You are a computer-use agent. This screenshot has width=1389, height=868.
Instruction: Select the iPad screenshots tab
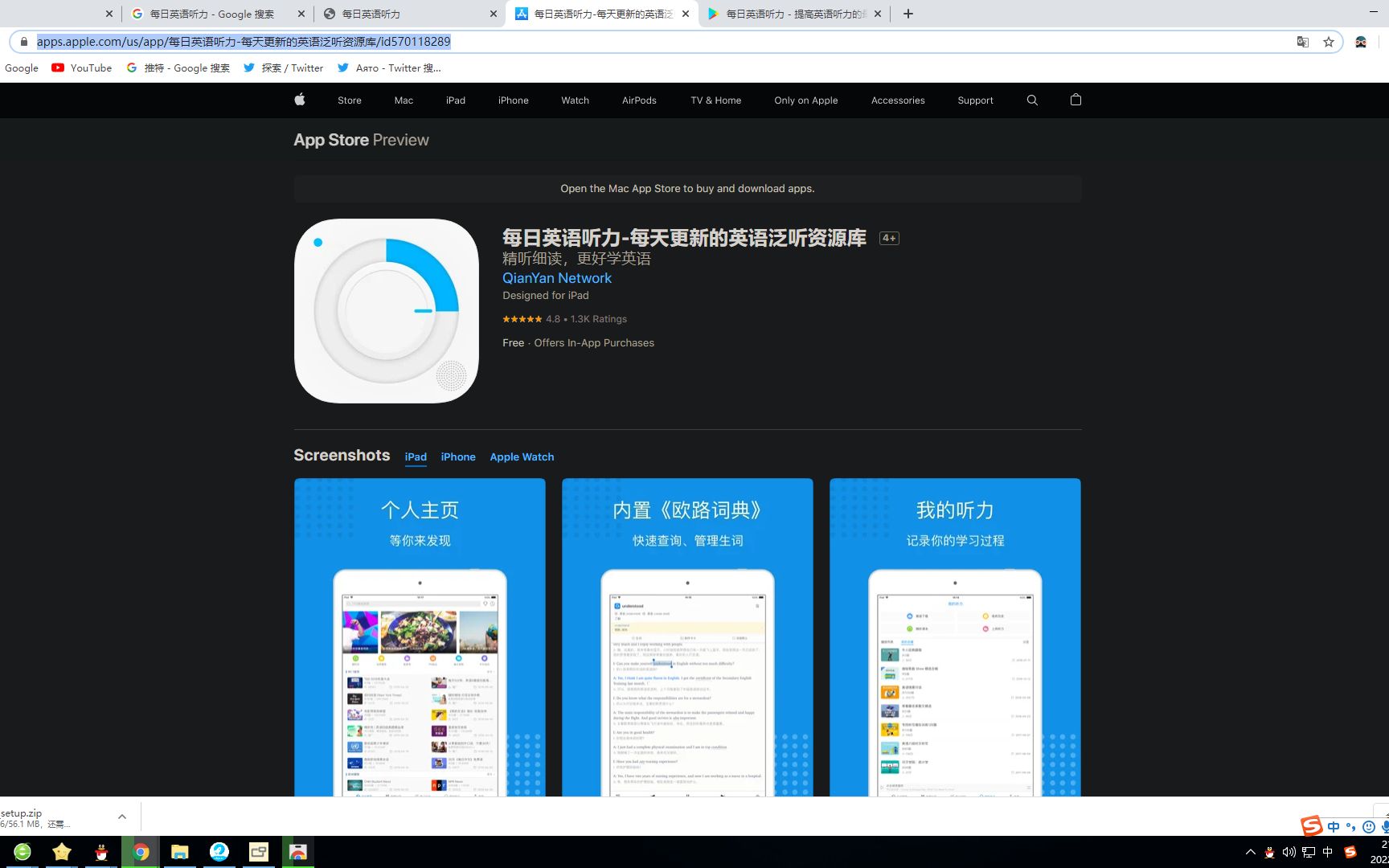(x=416, y=457)
